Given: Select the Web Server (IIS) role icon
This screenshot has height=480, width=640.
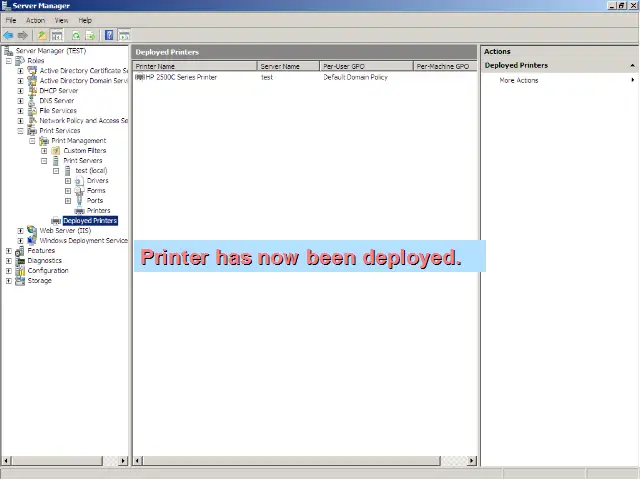Looking at the screenshot, I should tap(32, 230).
